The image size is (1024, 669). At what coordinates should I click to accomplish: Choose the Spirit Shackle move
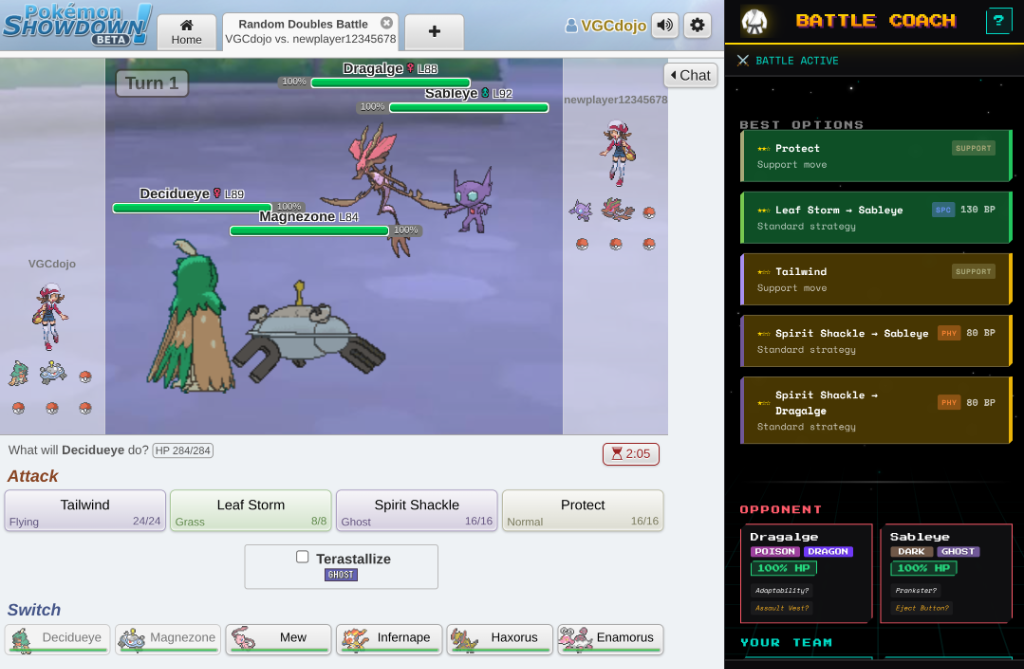tap(416, 511)
